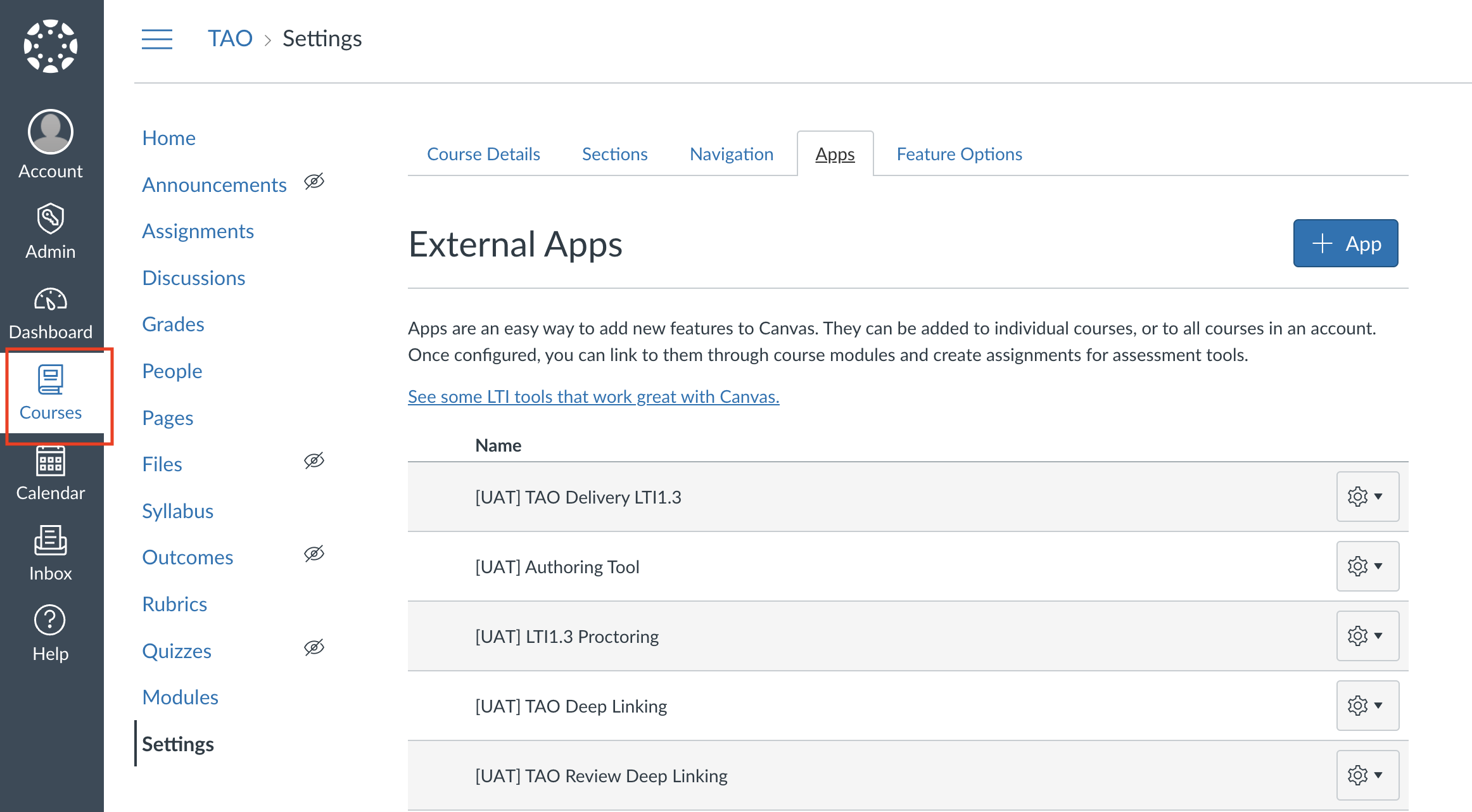Image resolution: width=1472 pixels, height=812 pixels.
Task: Toggle visibility eye next to Quizzes
Action: [314, 647]
